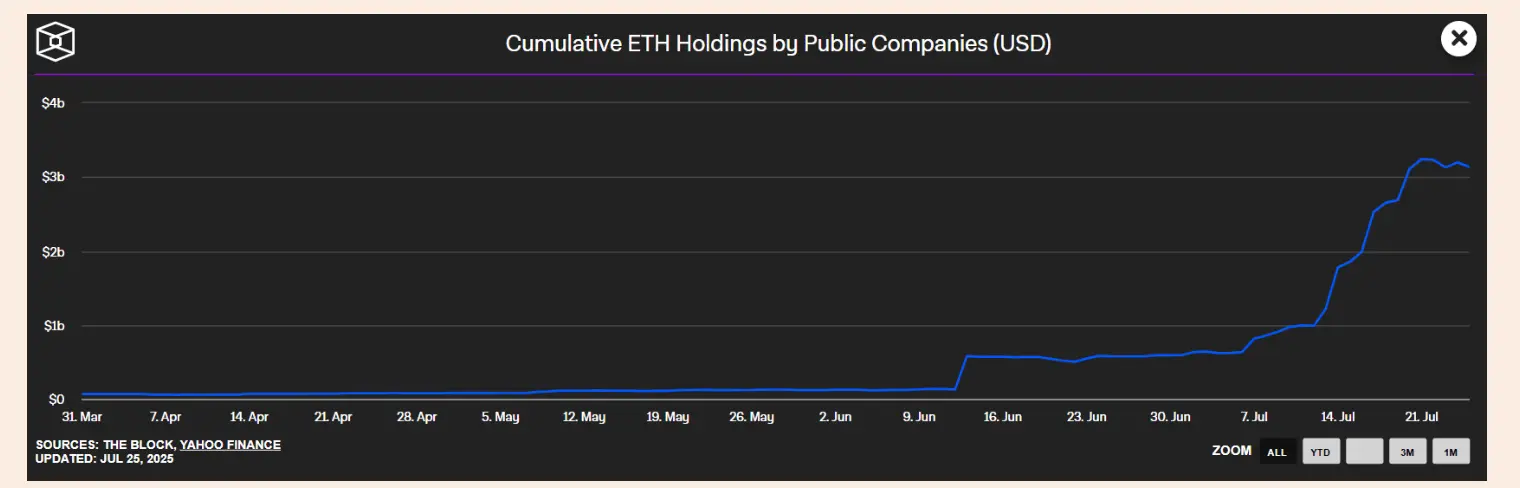
Task: Click the 31. Mar date label
Action: click(82, 417)
